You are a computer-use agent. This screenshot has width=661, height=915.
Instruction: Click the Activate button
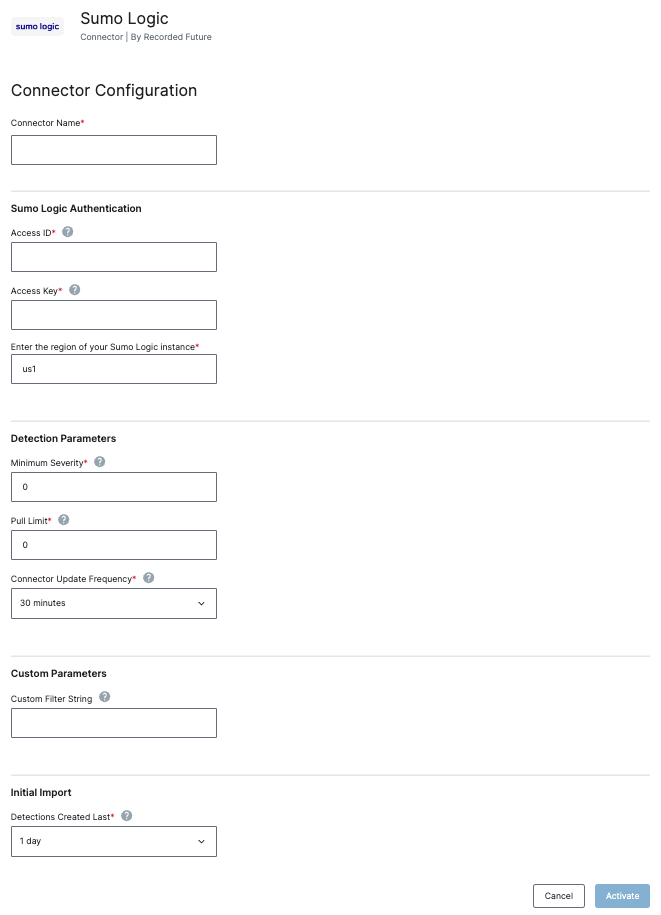click(622, 895)
